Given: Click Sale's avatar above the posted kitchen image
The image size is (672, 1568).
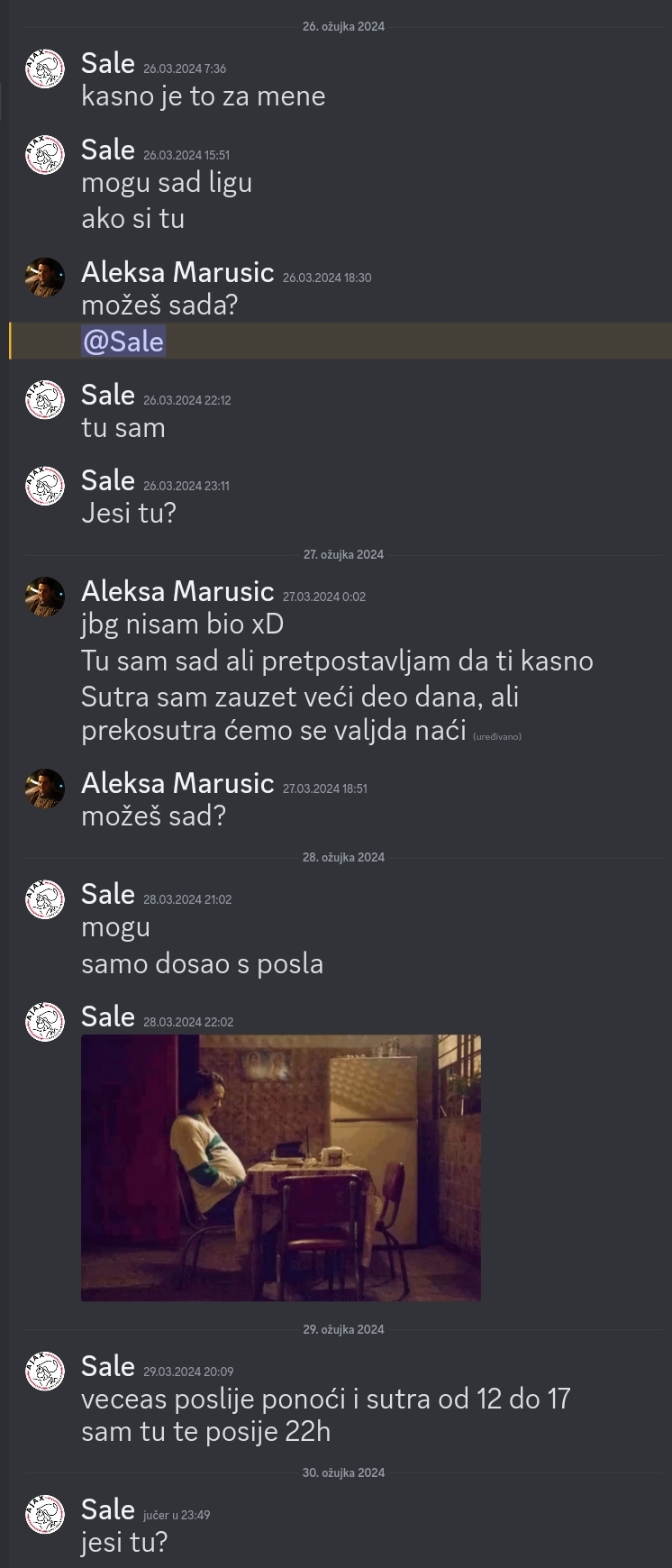Looking at the screenshot, I should coord(45,1022).
